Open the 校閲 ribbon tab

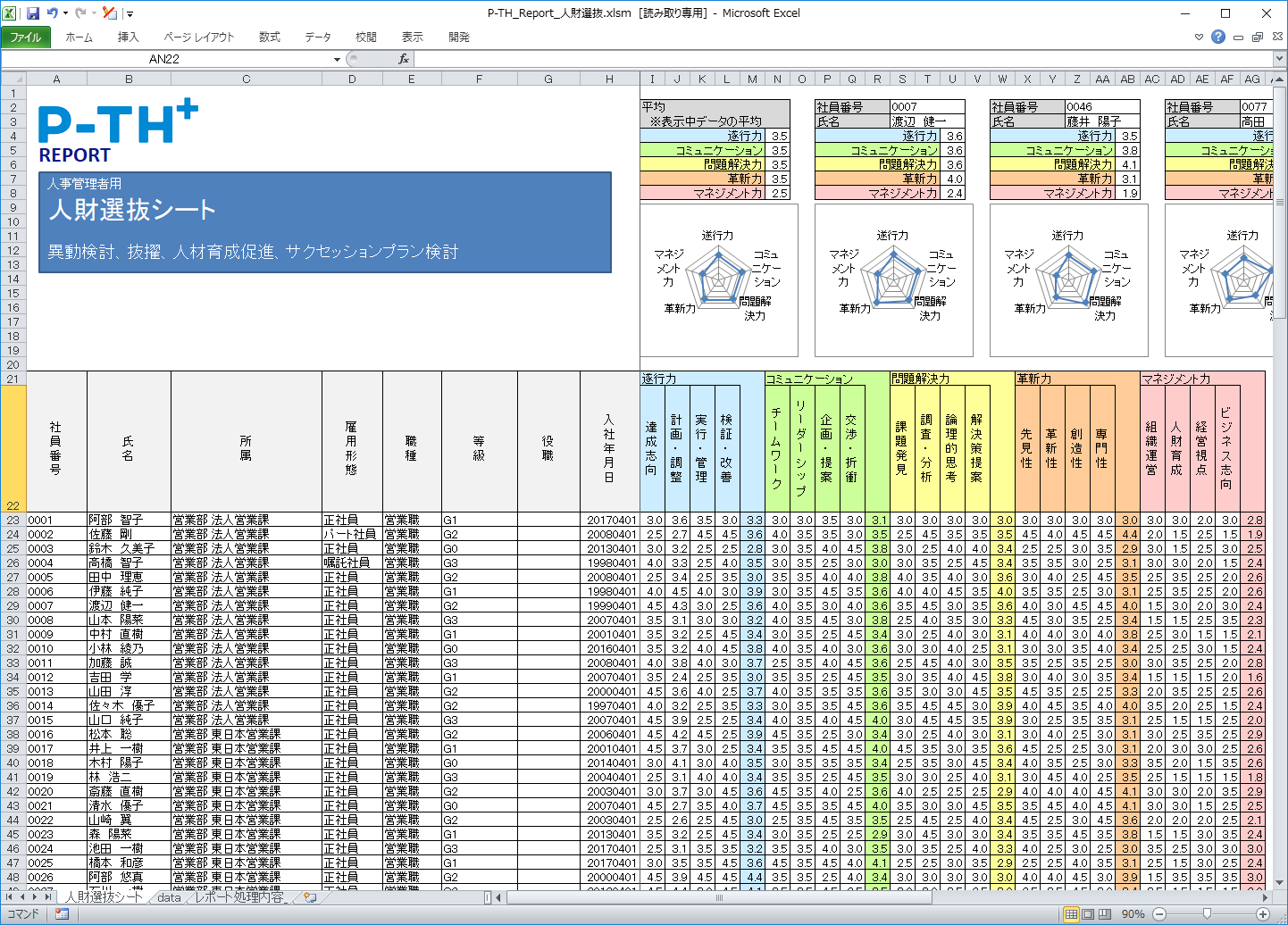(x=366, y=37)
